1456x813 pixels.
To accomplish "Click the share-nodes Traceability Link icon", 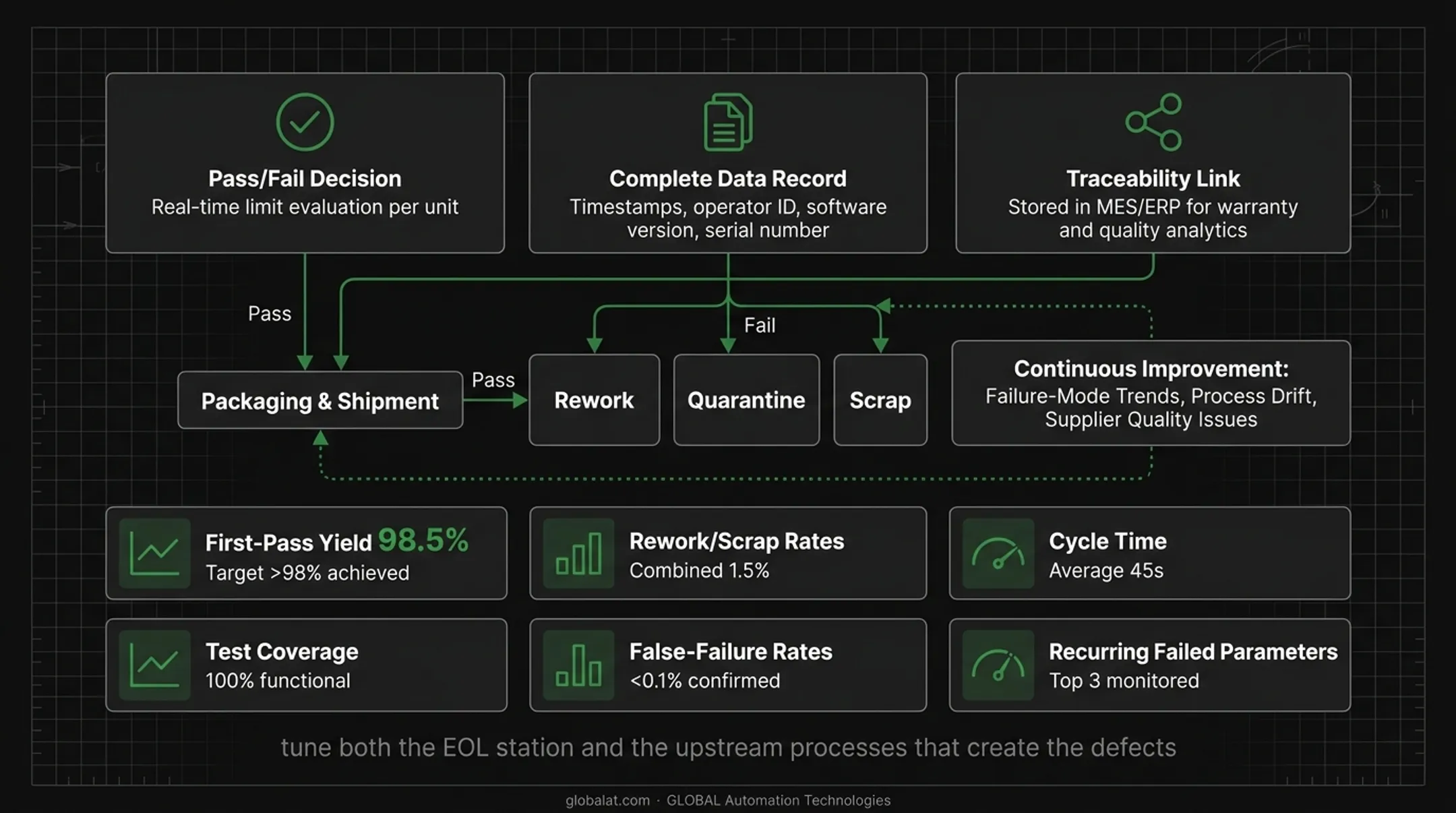I will tap(1153, 122).
